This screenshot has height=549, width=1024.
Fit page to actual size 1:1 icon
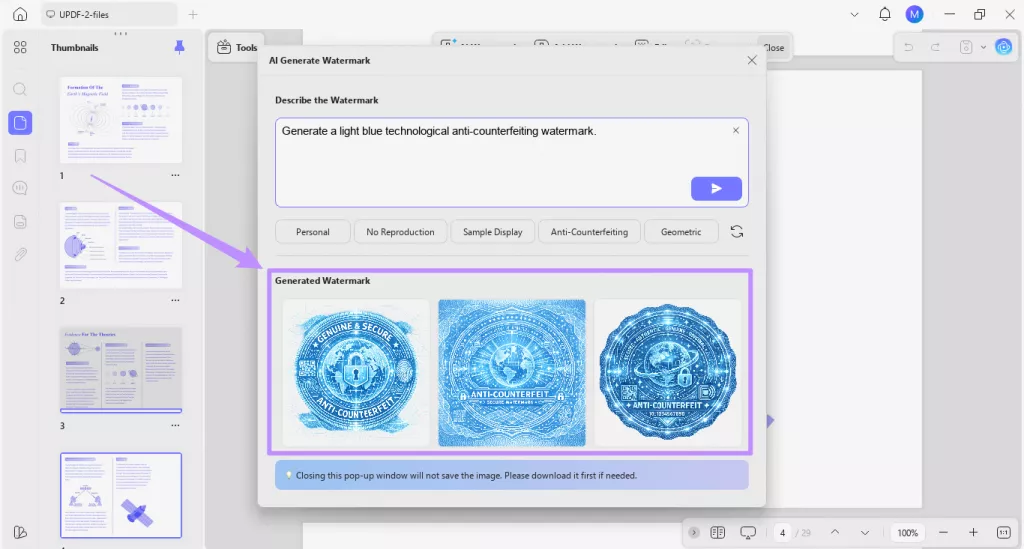(1004, 533)
